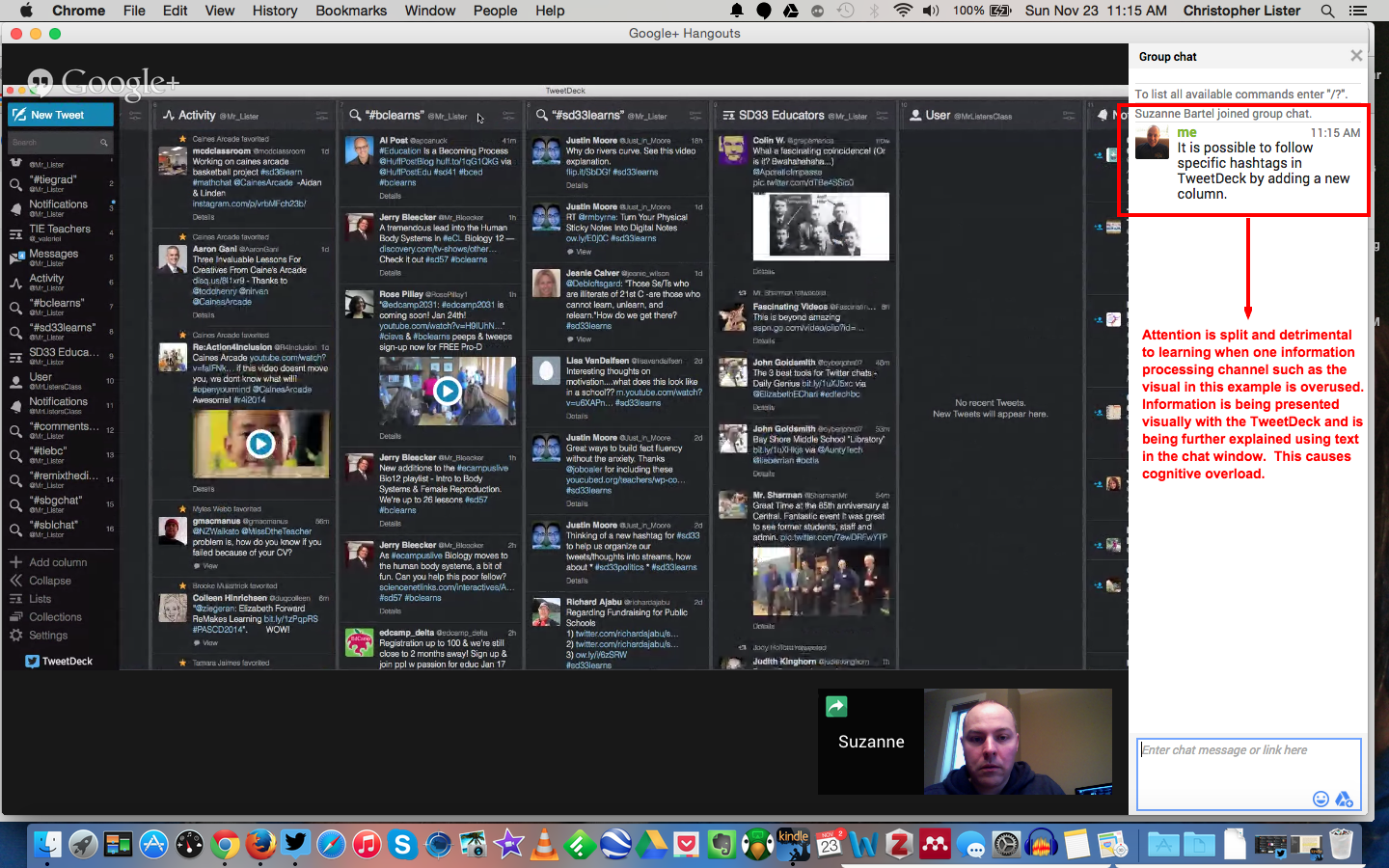The image size is (1389, 868).
Task: Click the magnifier icon in TweetDeck search box
Action: pyautogui.click(x=104, y=143)
